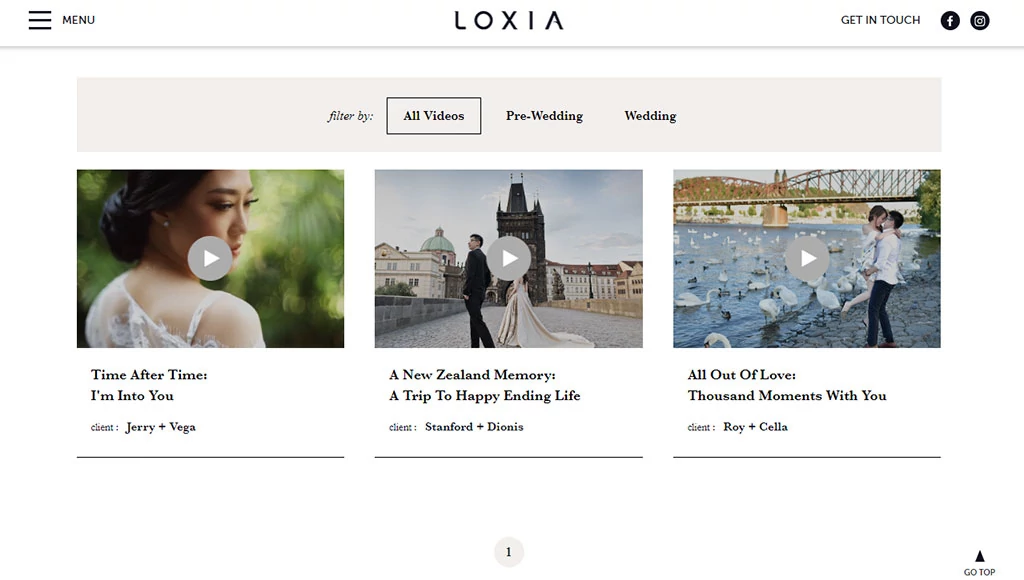Viewport: 1024px width, 580px height.
Task: Open A New Zealand Memory title link
Action: (485, 385)
